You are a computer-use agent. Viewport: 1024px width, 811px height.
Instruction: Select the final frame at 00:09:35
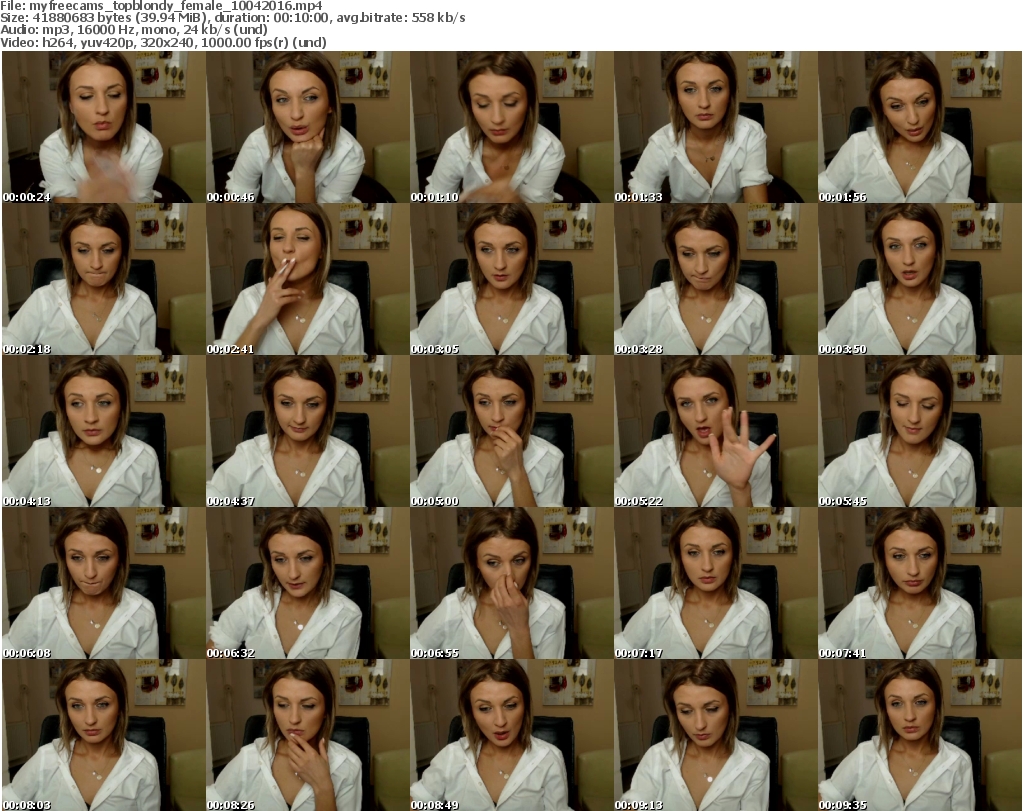tap(919, 735)
